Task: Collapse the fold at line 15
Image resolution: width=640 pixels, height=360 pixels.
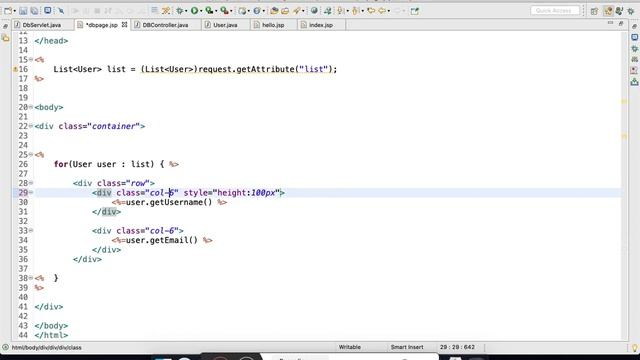Action: (x=31, y=60)
